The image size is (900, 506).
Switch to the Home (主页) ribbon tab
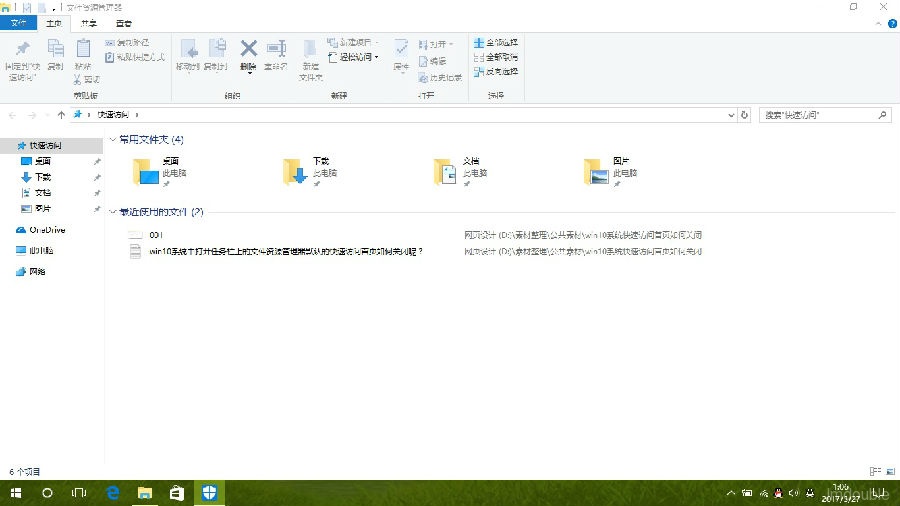[54, 24]
